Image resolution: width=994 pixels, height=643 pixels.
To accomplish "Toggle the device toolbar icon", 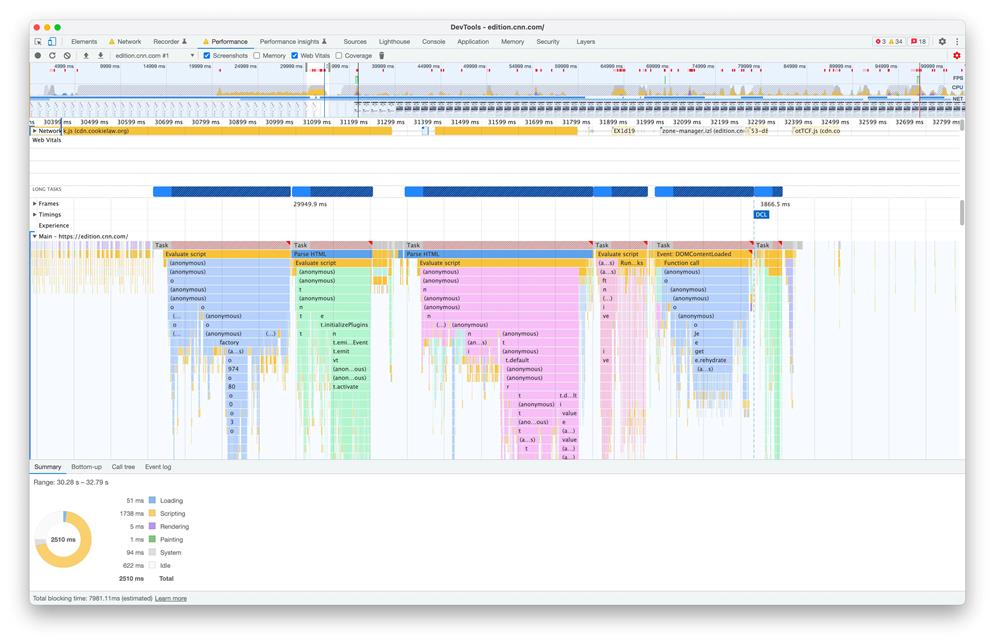I will coord(52,42).
